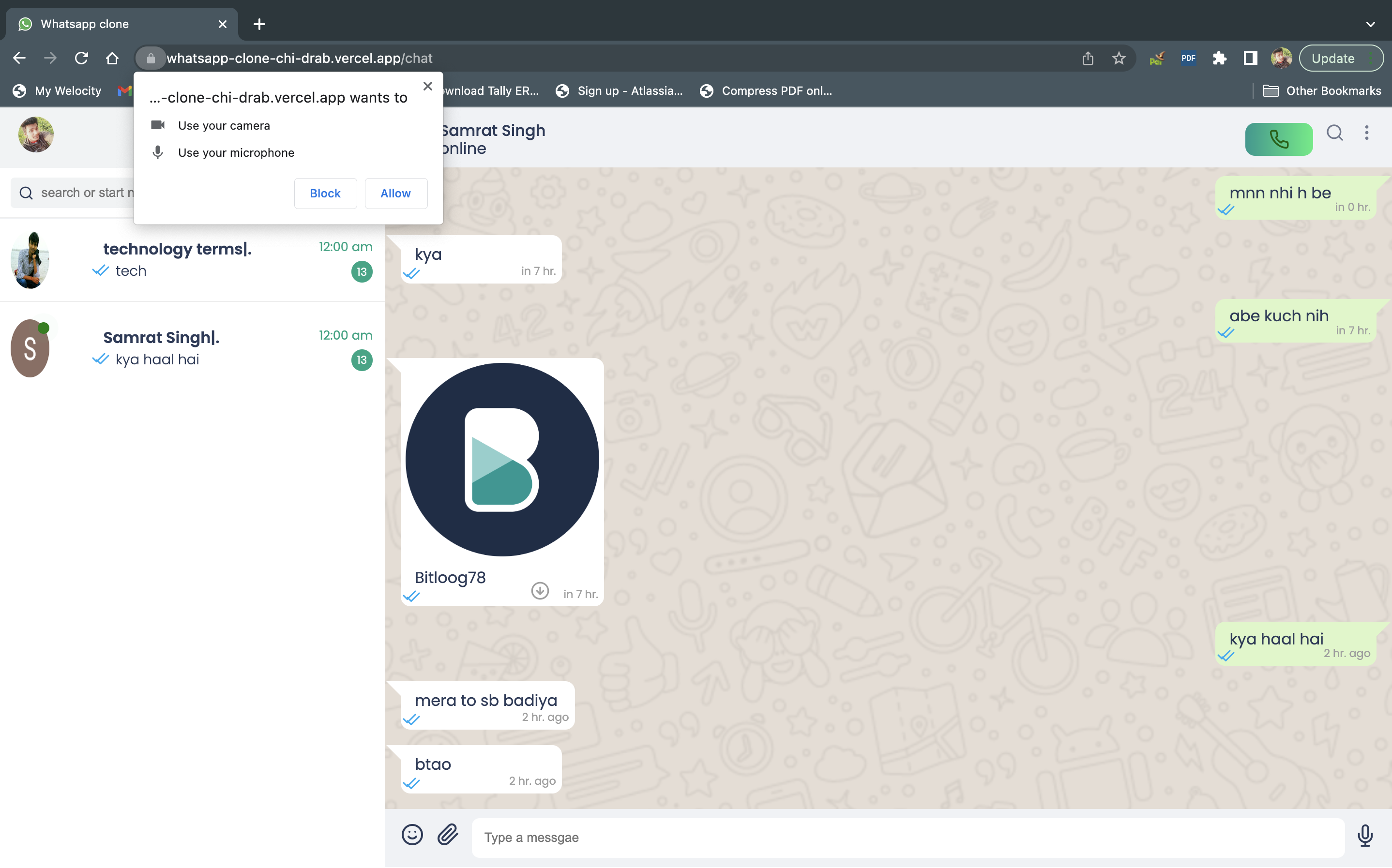Image resolution: width=1392 pixels, height=868 pixels.
Task: Open the Bitloog78 logo image
Action: [502, 459]
